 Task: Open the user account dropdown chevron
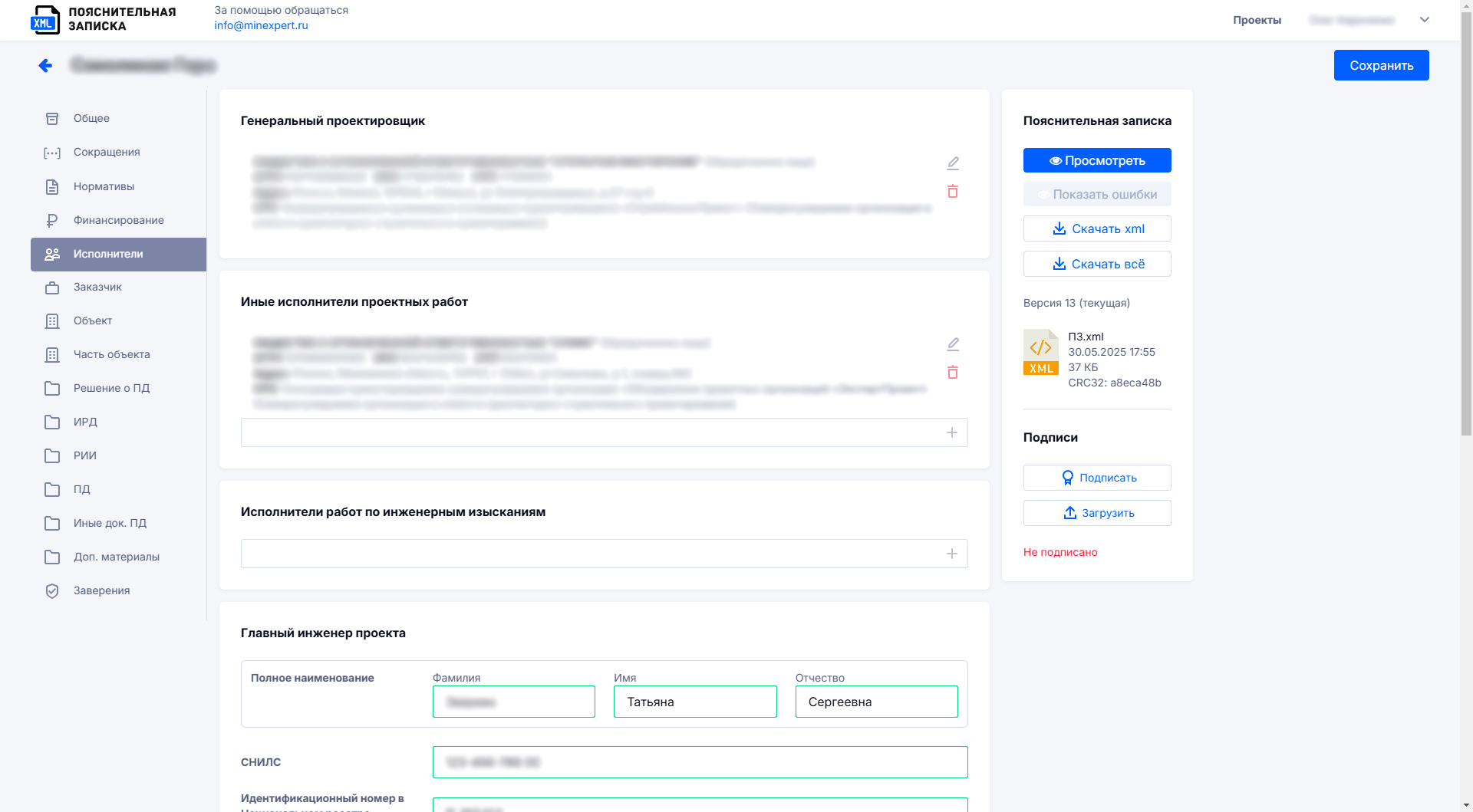pyautogui.click(x=1425, y=20)
